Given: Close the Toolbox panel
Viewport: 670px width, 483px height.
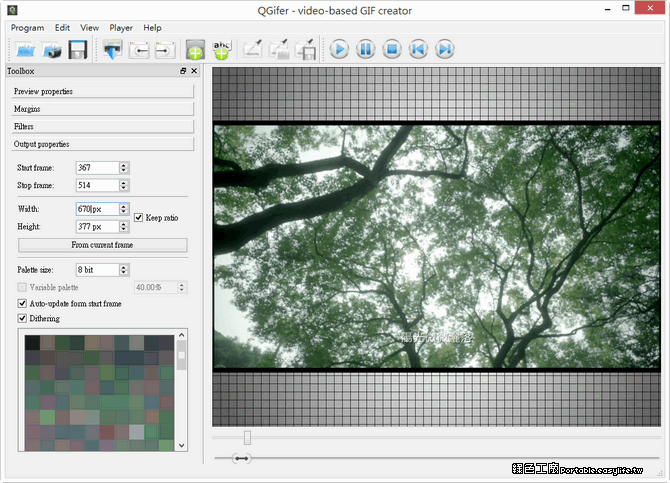Looking at the screenshot, I should [x=194, y=71].
